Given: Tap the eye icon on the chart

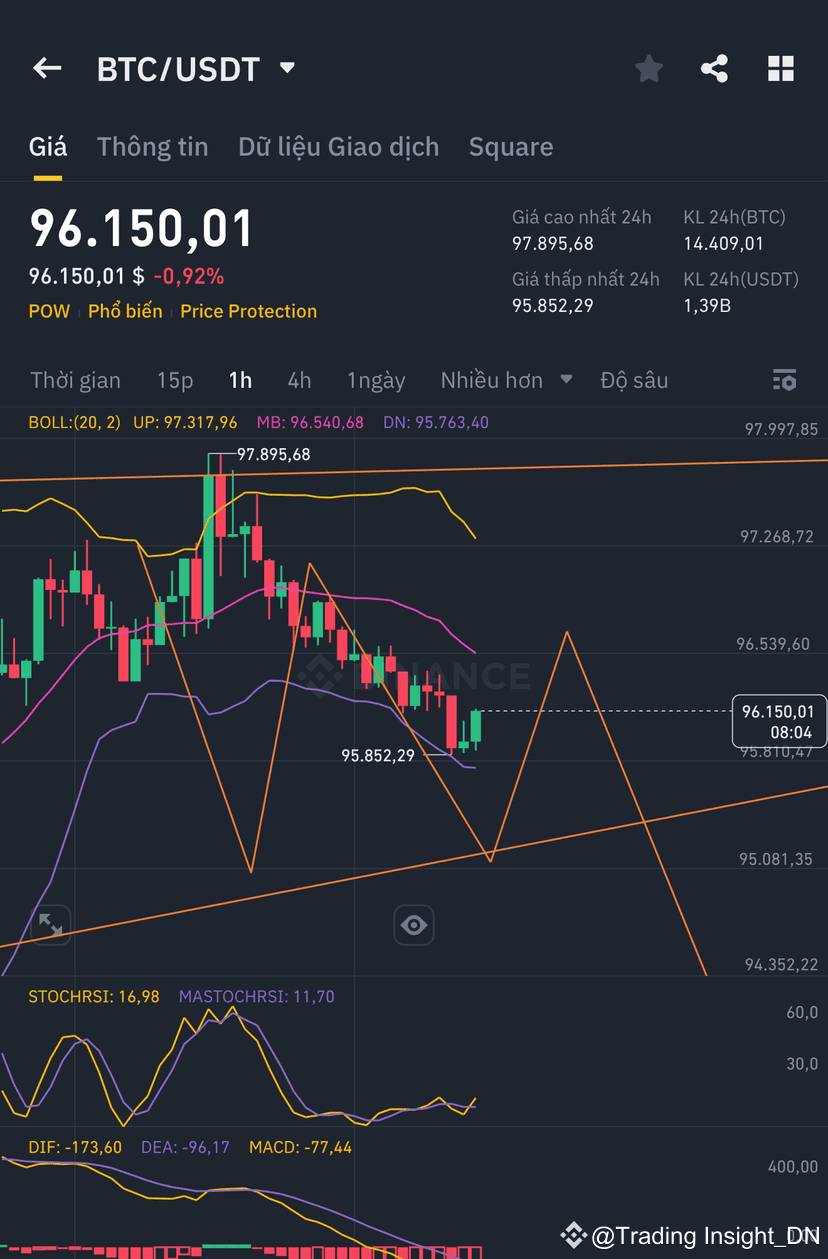Looking at the screenshot, I should 414,925.
